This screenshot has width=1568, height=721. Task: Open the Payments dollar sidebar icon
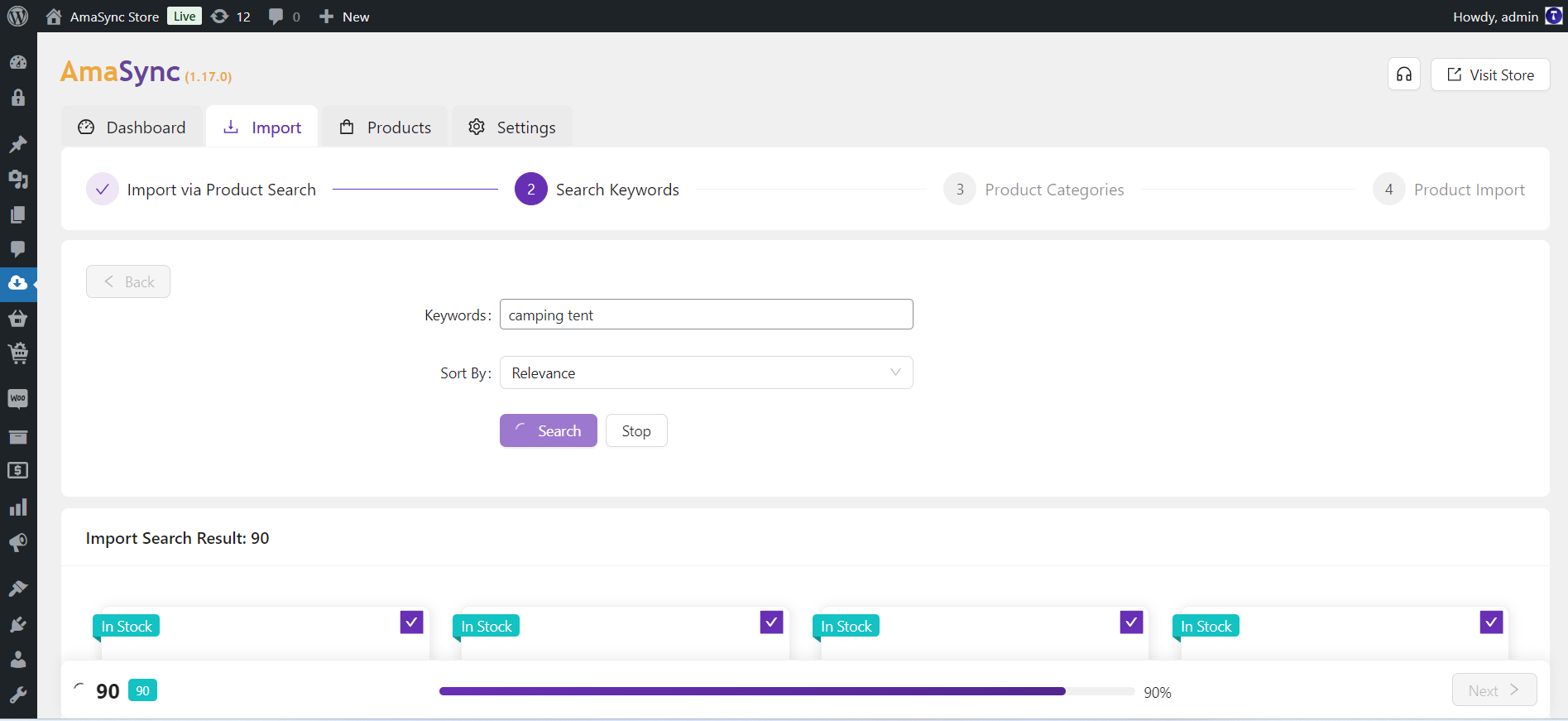pos(18,471)
